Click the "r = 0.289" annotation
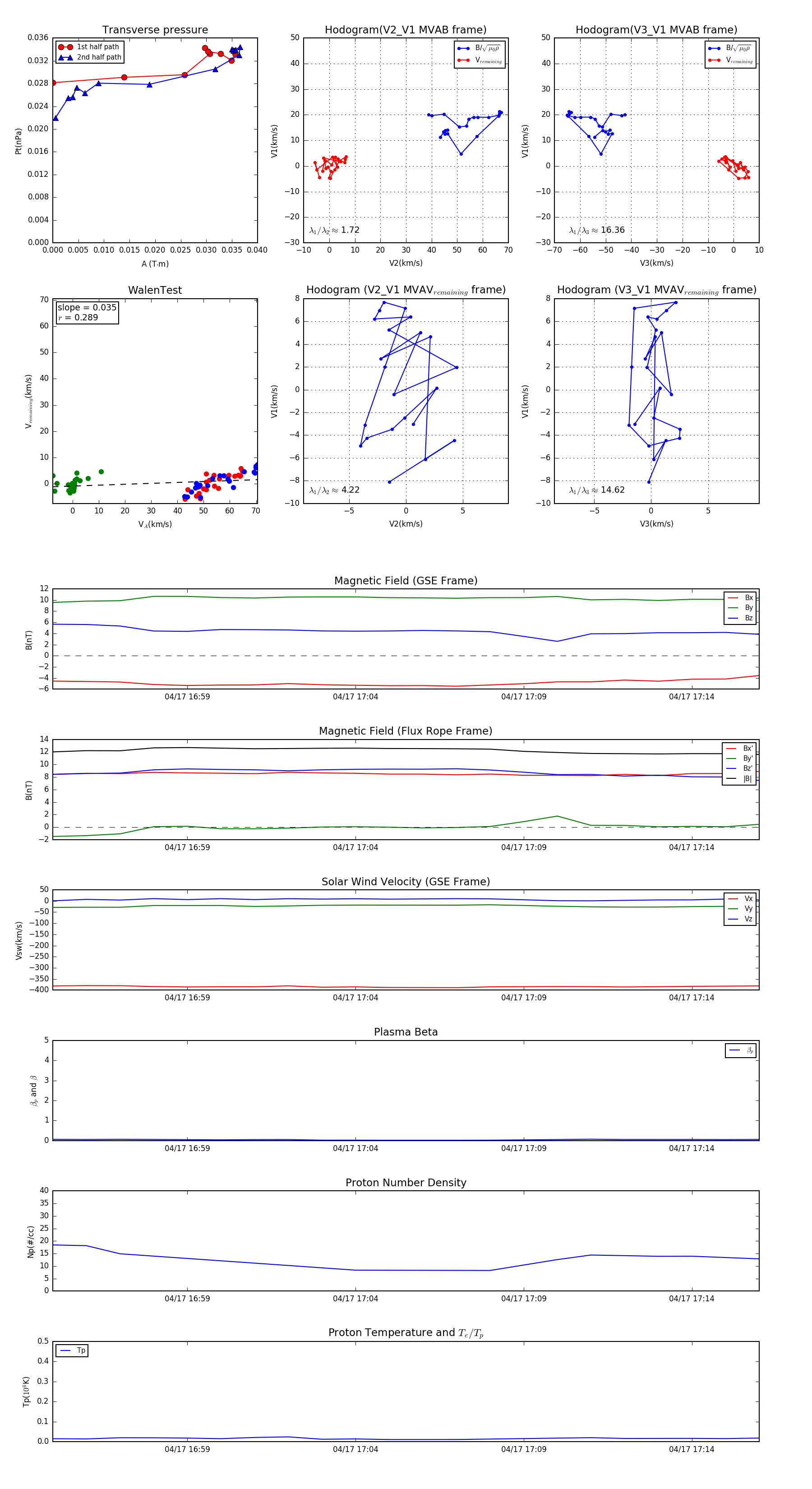This screenshot has height=1489, width=812. (x=78, y=317)
